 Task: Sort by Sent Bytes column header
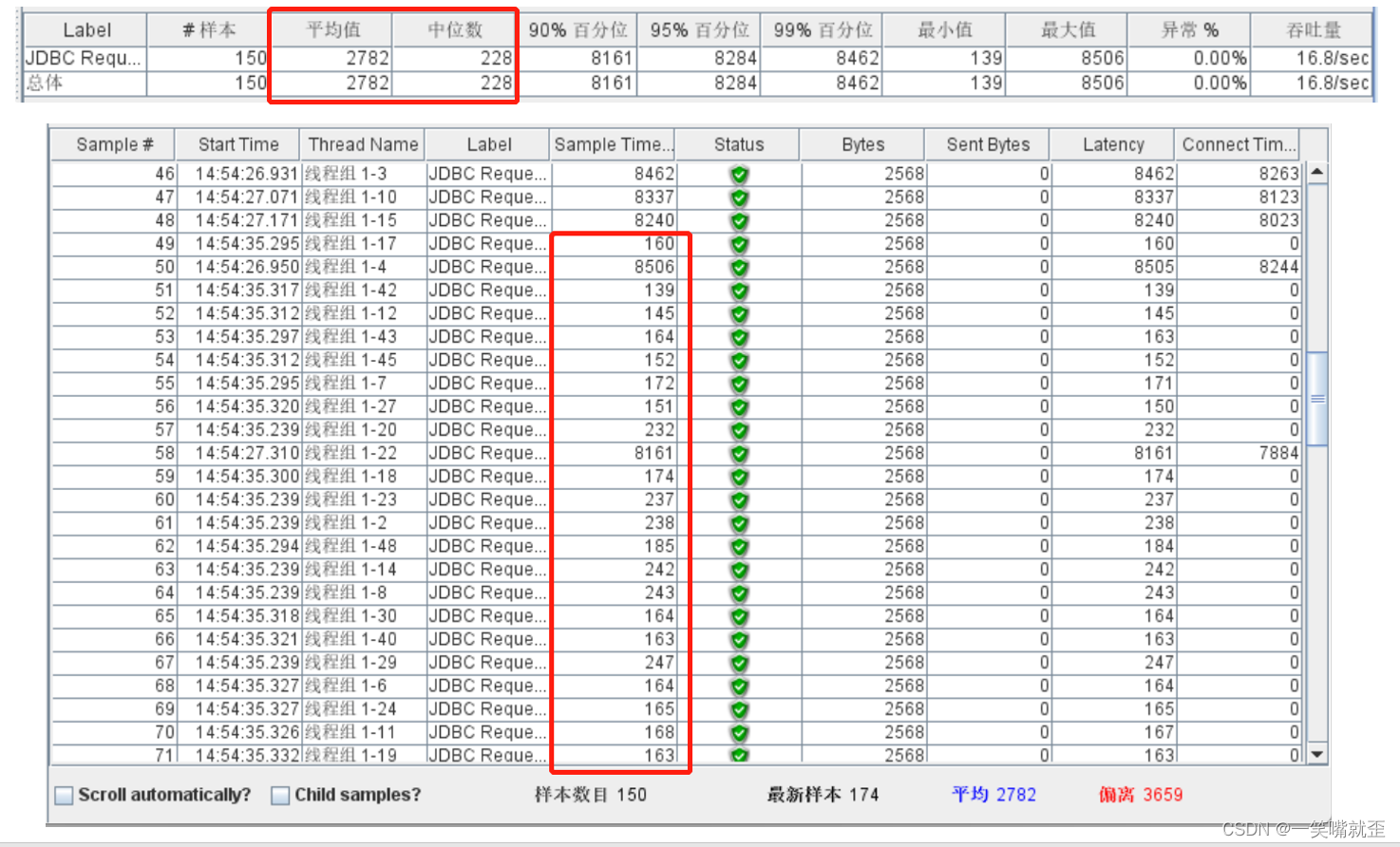(x=988, y=144)
